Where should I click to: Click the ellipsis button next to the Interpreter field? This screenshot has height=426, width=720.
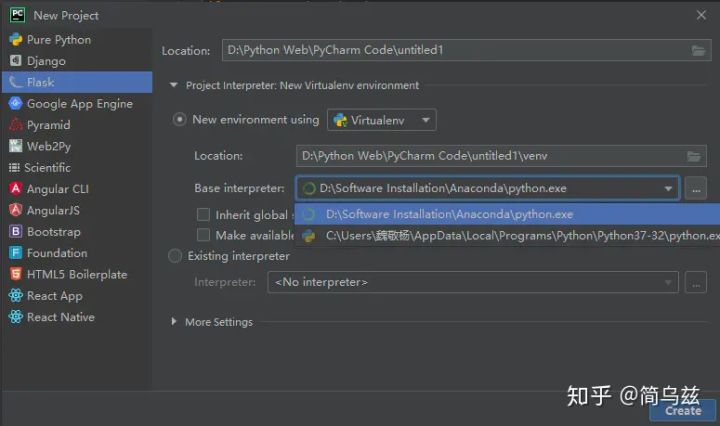click(x=696, y=282)
